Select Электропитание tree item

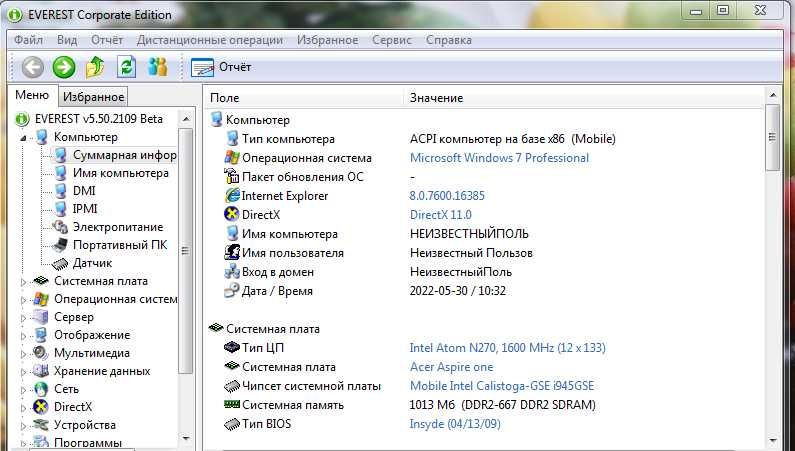pyautogui.click(x=118, y=227)
